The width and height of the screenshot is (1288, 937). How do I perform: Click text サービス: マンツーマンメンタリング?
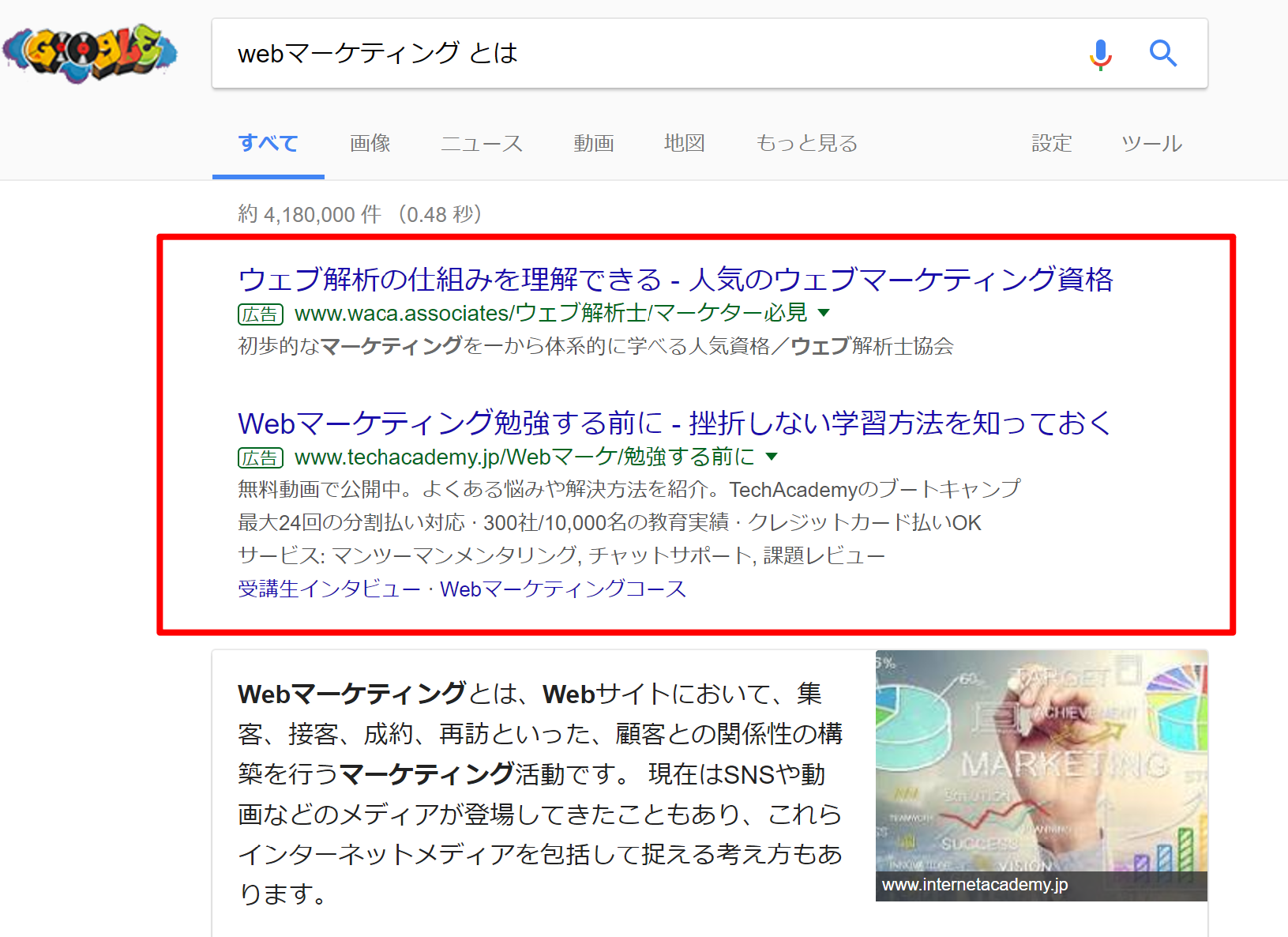409,556
